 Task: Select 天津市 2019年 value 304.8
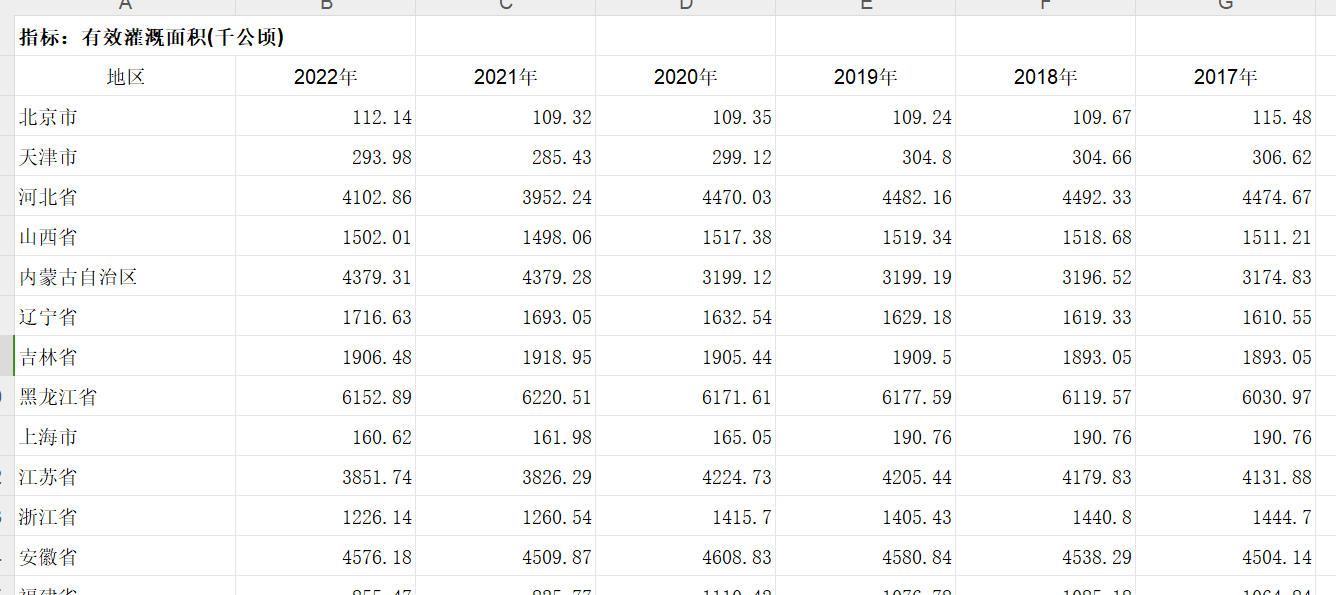pos(926,158)
